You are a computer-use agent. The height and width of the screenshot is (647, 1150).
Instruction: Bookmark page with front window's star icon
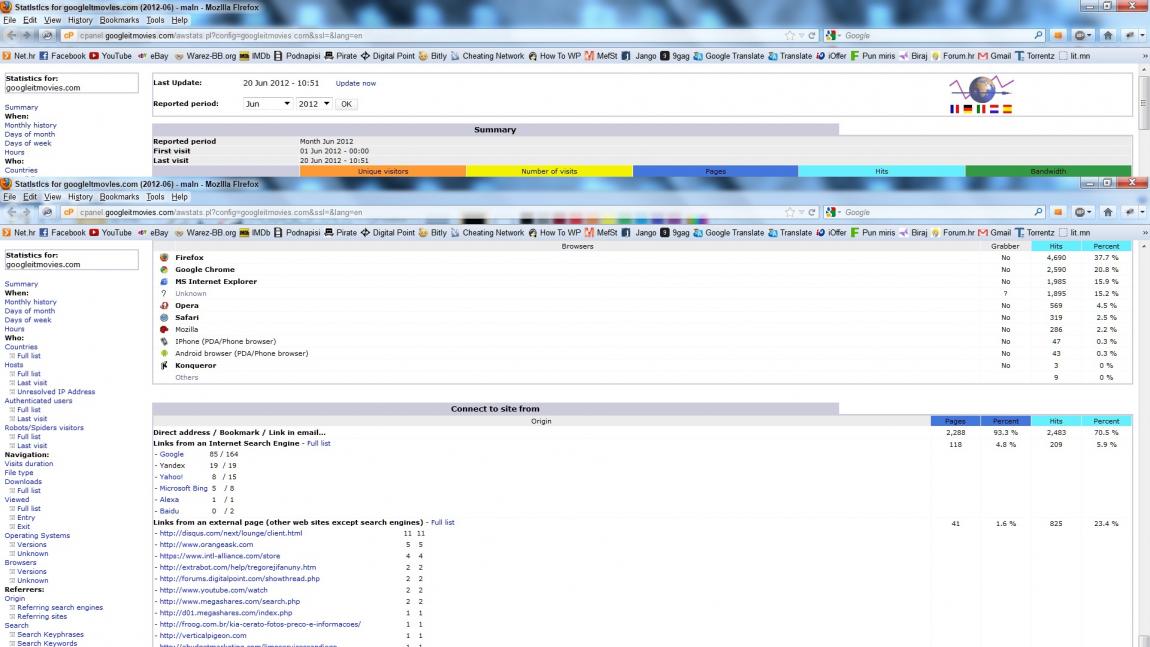[x=789, y=212]
